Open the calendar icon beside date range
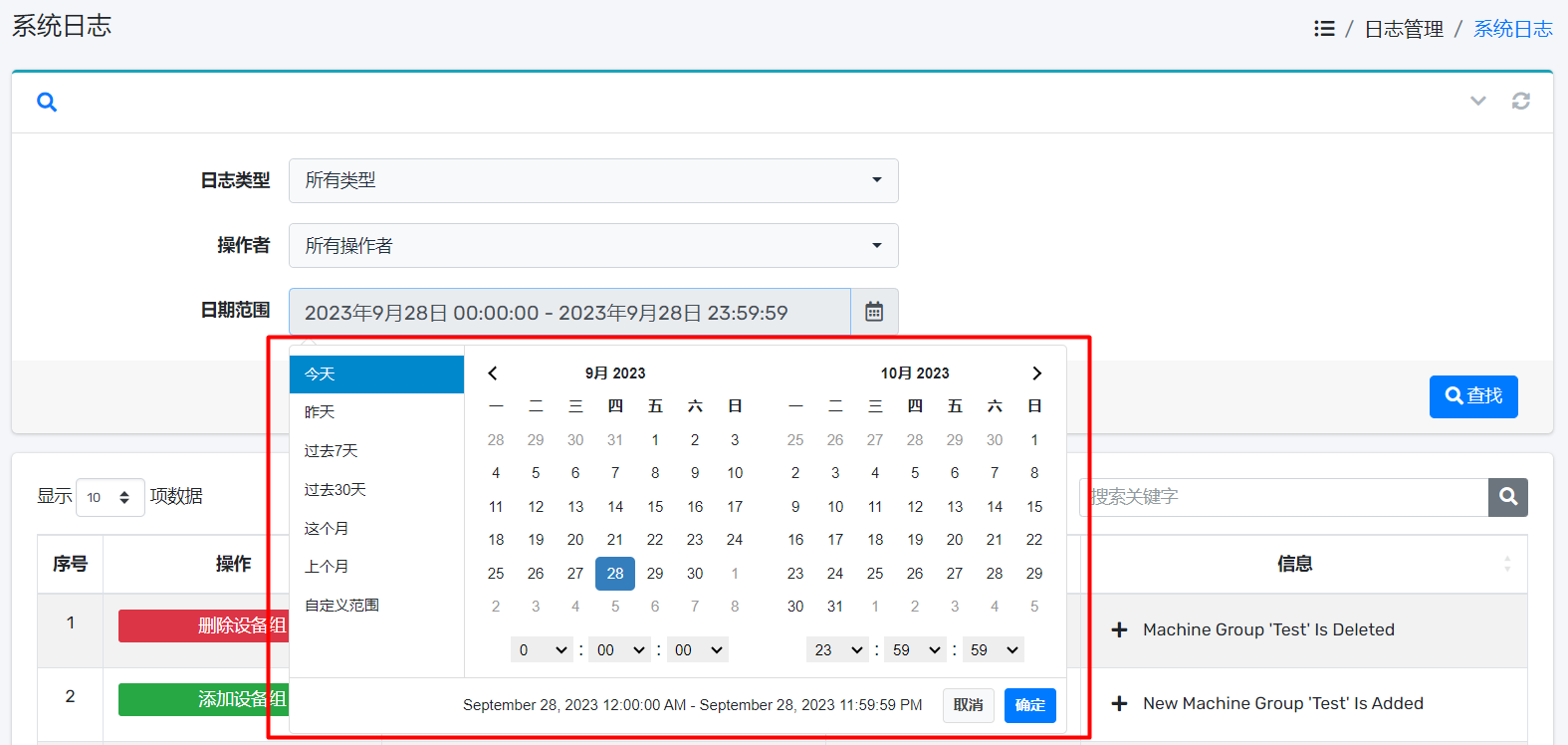This screenshot has width=1568, height=745. [x=874, y=312]
